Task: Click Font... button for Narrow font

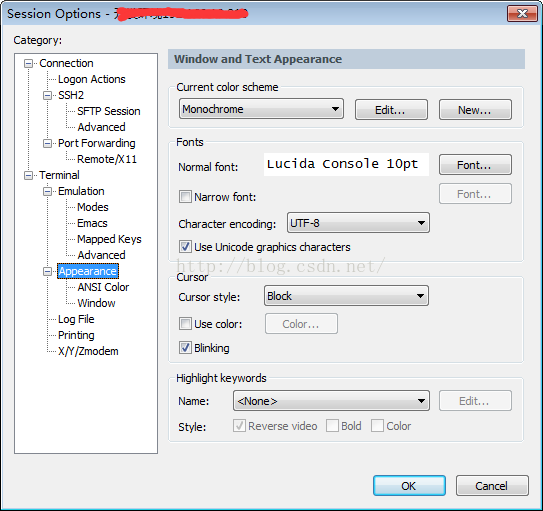Action: (475, 194)
